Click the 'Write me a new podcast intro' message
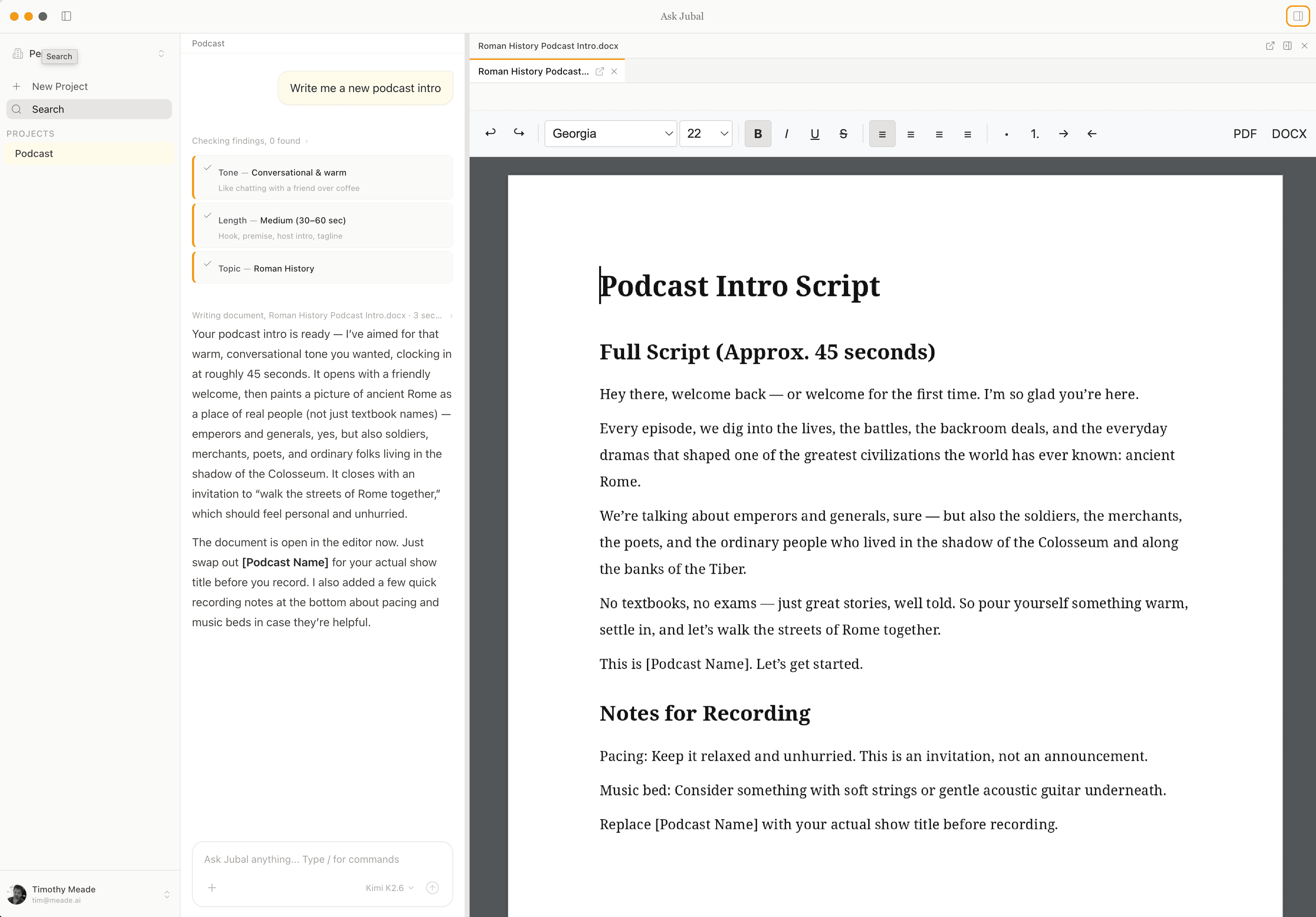This screenshot has width=1316, height=917. pyautogui.click(x=365, y=88)
